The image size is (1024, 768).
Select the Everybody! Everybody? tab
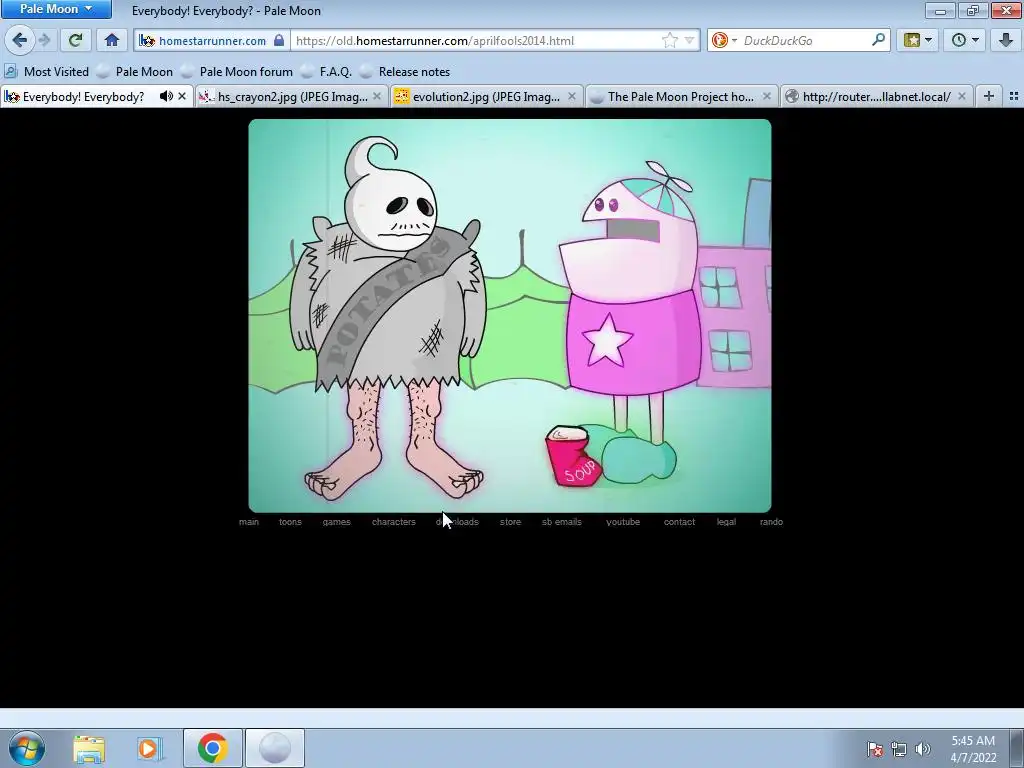pos(83,97)
